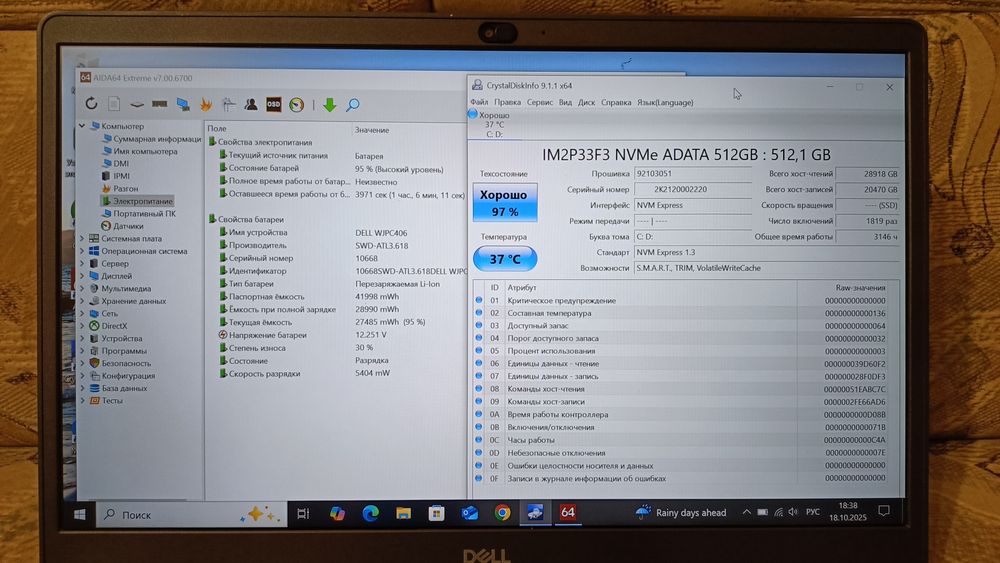The width and height of the screenshot is (1000, 563).
Task: Launch Google Chrome from the taskbar
Action: click(x=502, y=513)
